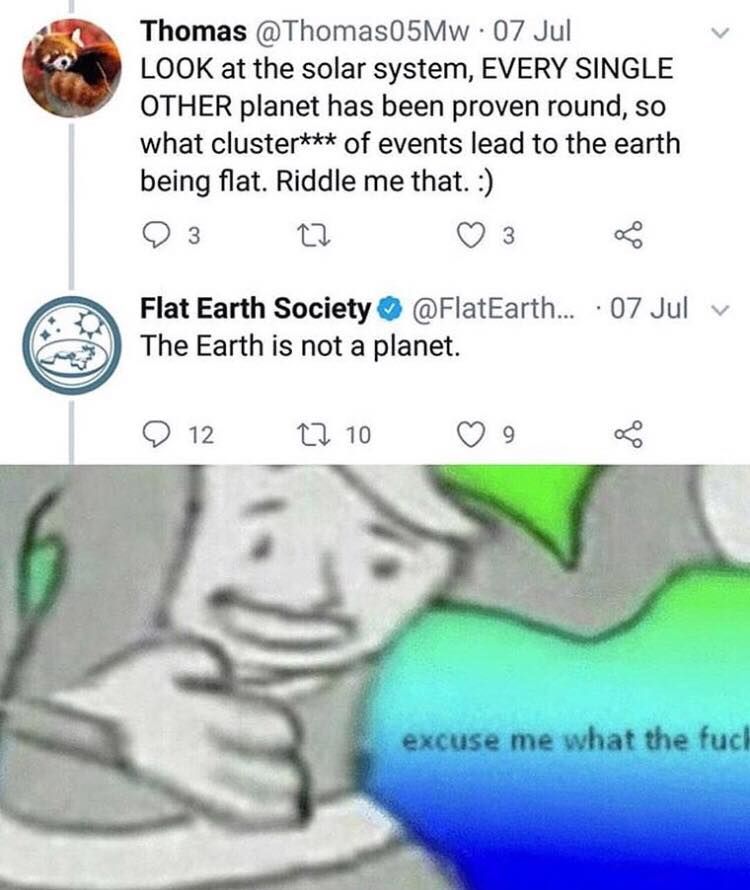Retweet Thomas's tweet about round planets
750x890 pixels.
pos(315,236)
